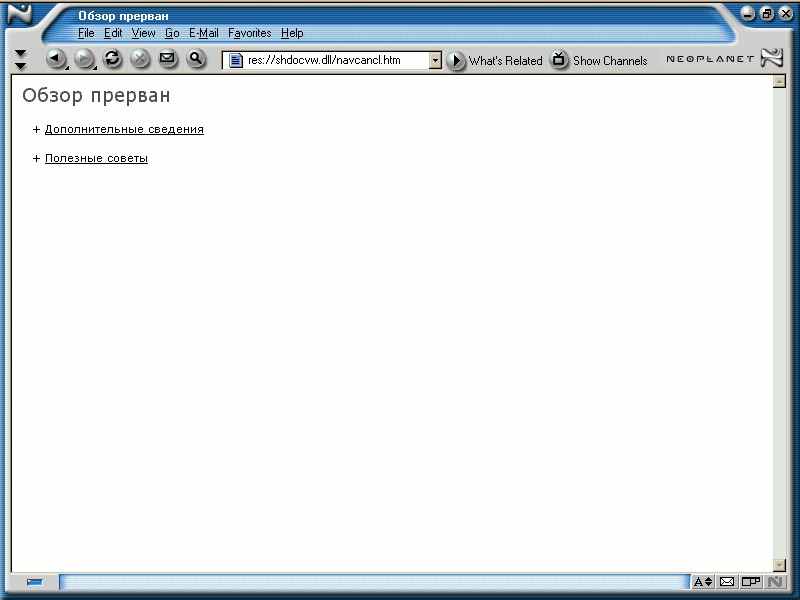Open the E-Mail menu

point(204,33)
